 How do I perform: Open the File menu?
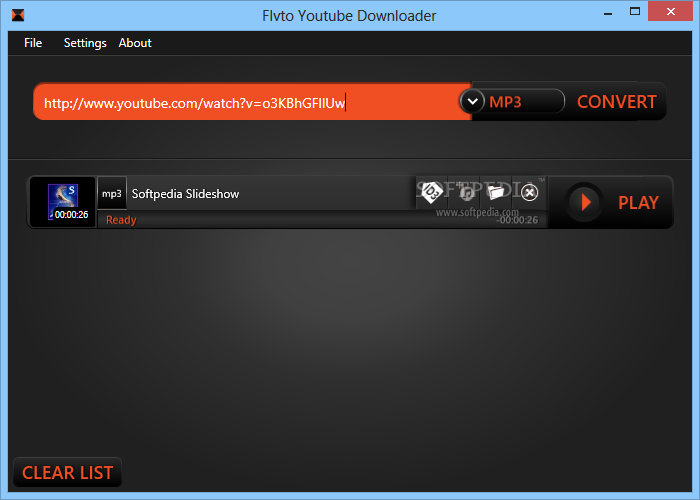(33, 43)
